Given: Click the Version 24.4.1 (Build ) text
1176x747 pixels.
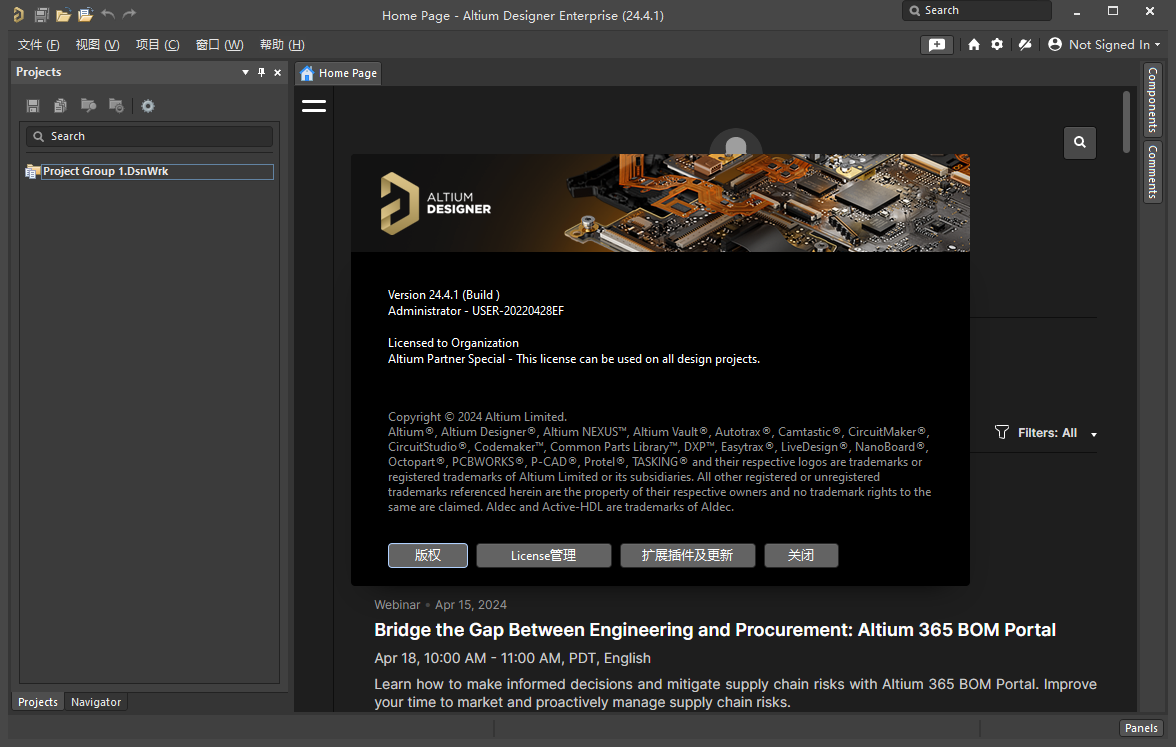Looking at the screenshot, I should 443,295.
